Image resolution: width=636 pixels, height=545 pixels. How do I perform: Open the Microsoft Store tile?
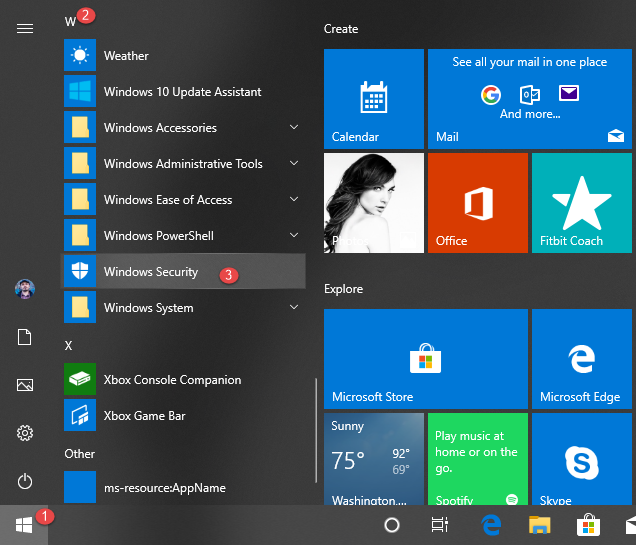point(426,359)
